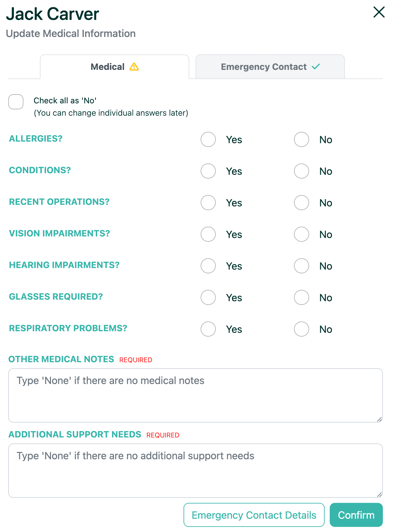Select Yes for Glasses Required
Viewport: 393px width, 531px height.
(x=208, y=297)
